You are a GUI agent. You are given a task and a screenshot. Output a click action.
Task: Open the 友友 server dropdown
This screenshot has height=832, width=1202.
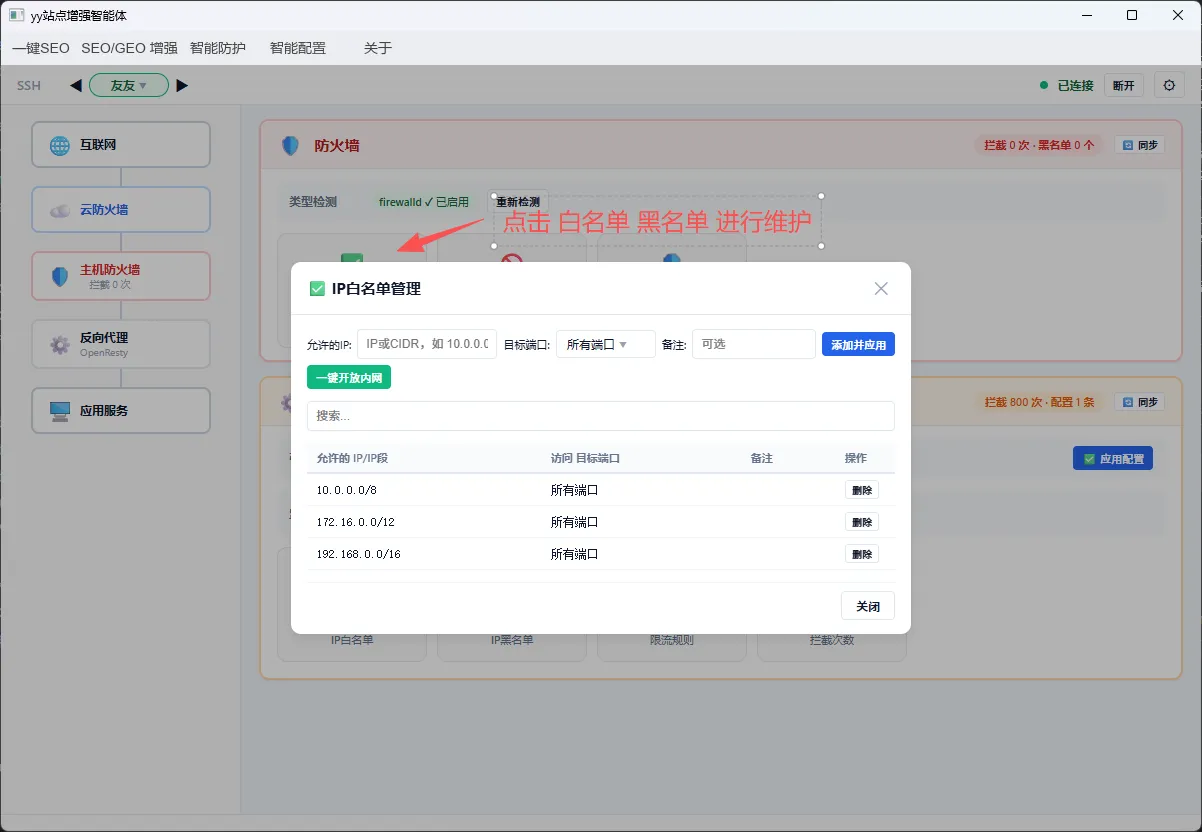[128, 85]
